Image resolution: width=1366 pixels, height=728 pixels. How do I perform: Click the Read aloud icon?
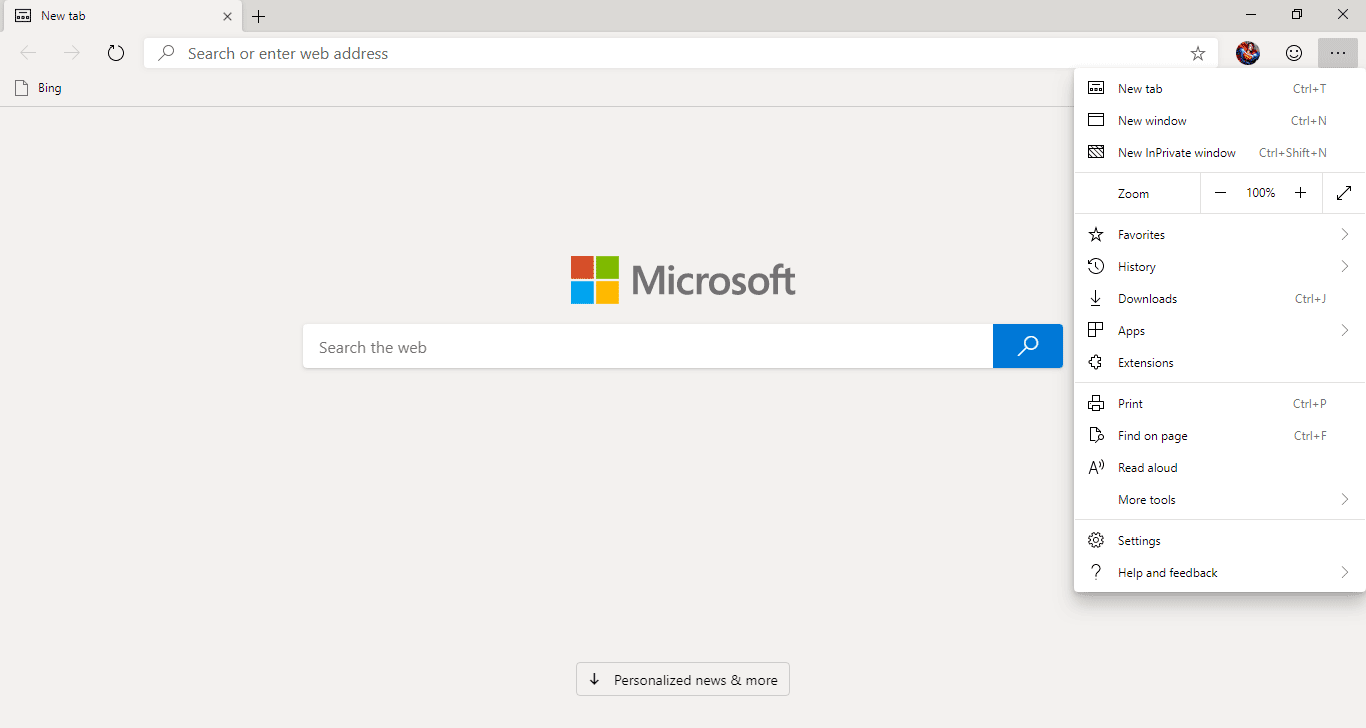(x=1096, y=467)
